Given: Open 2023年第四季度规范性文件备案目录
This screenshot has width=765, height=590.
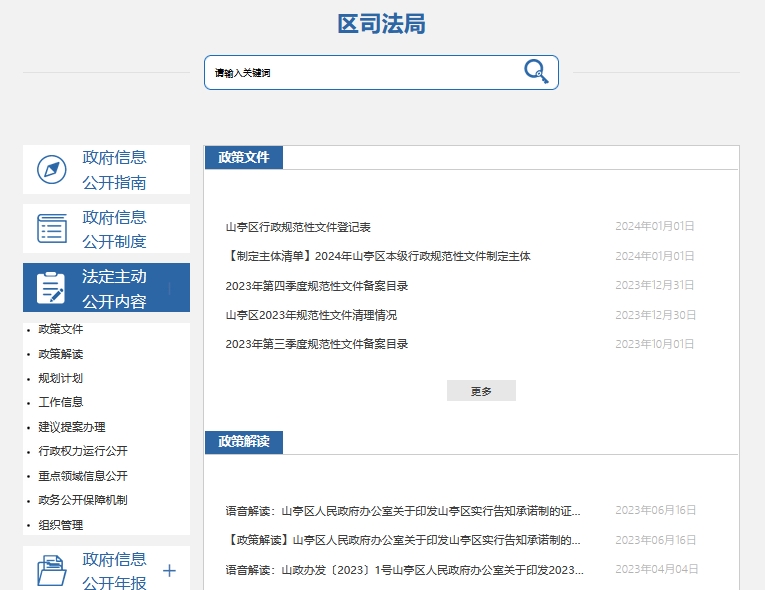Looking at the screenshot, I should [317, 286].
